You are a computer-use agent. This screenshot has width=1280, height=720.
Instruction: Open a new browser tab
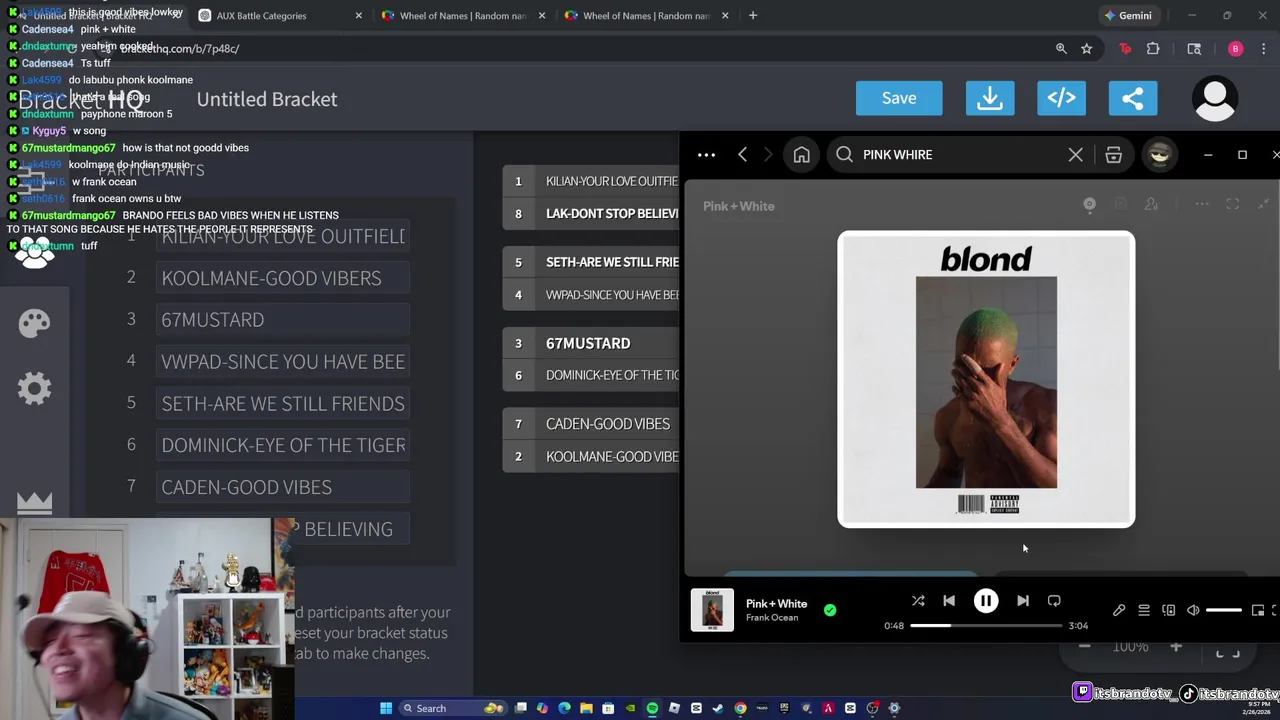pos(753,16)
